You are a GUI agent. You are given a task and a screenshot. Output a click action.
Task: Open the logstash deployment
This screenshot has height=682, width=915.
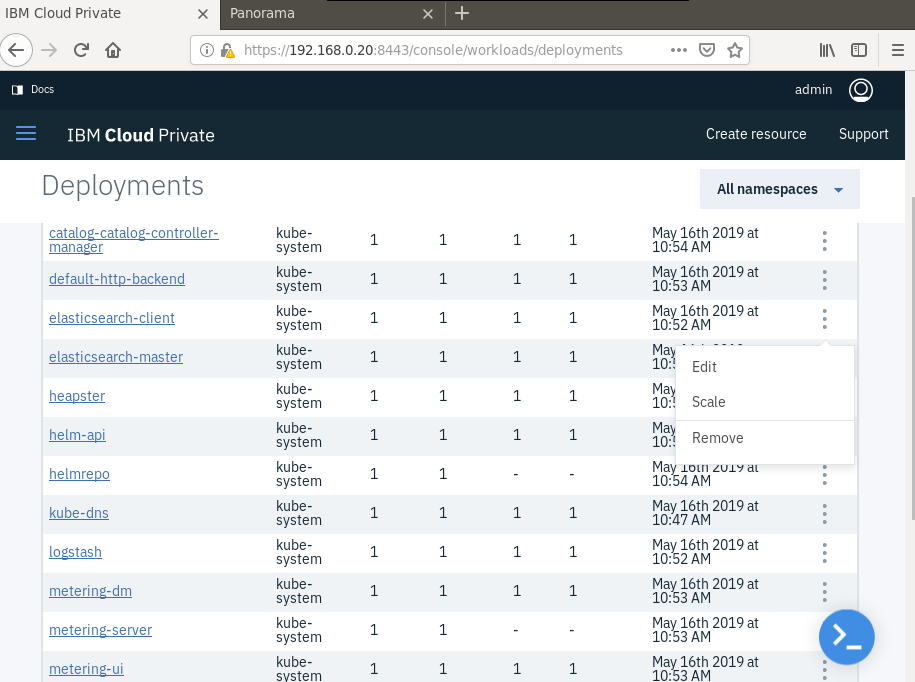point(75,552)
